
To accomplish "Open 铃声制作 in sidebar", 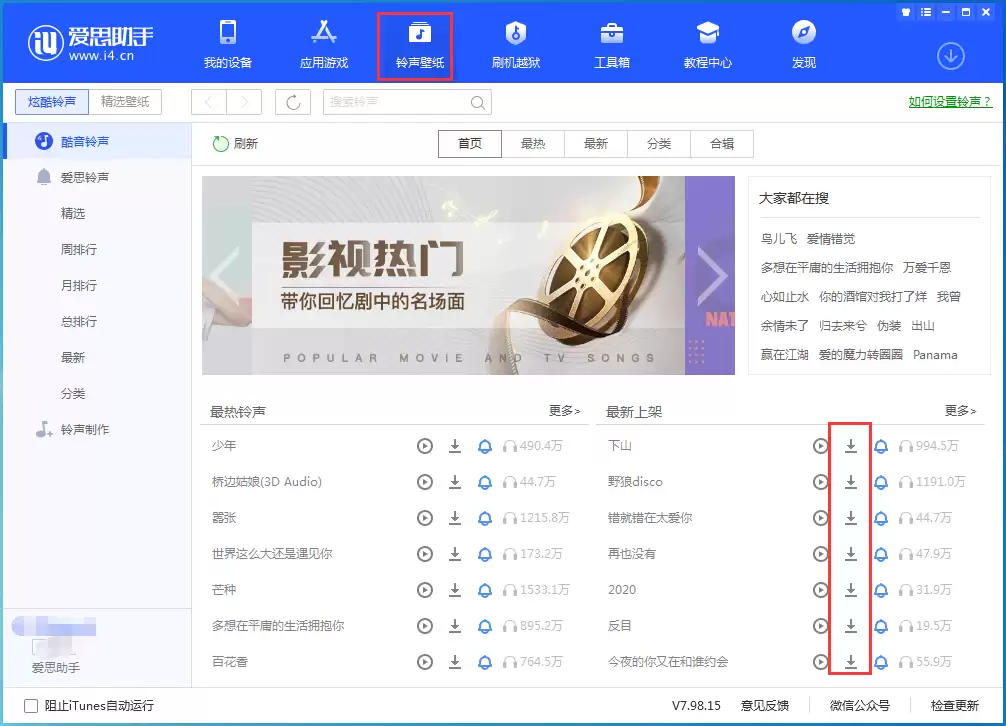I will pyautogui.click(x=98, y=429).
